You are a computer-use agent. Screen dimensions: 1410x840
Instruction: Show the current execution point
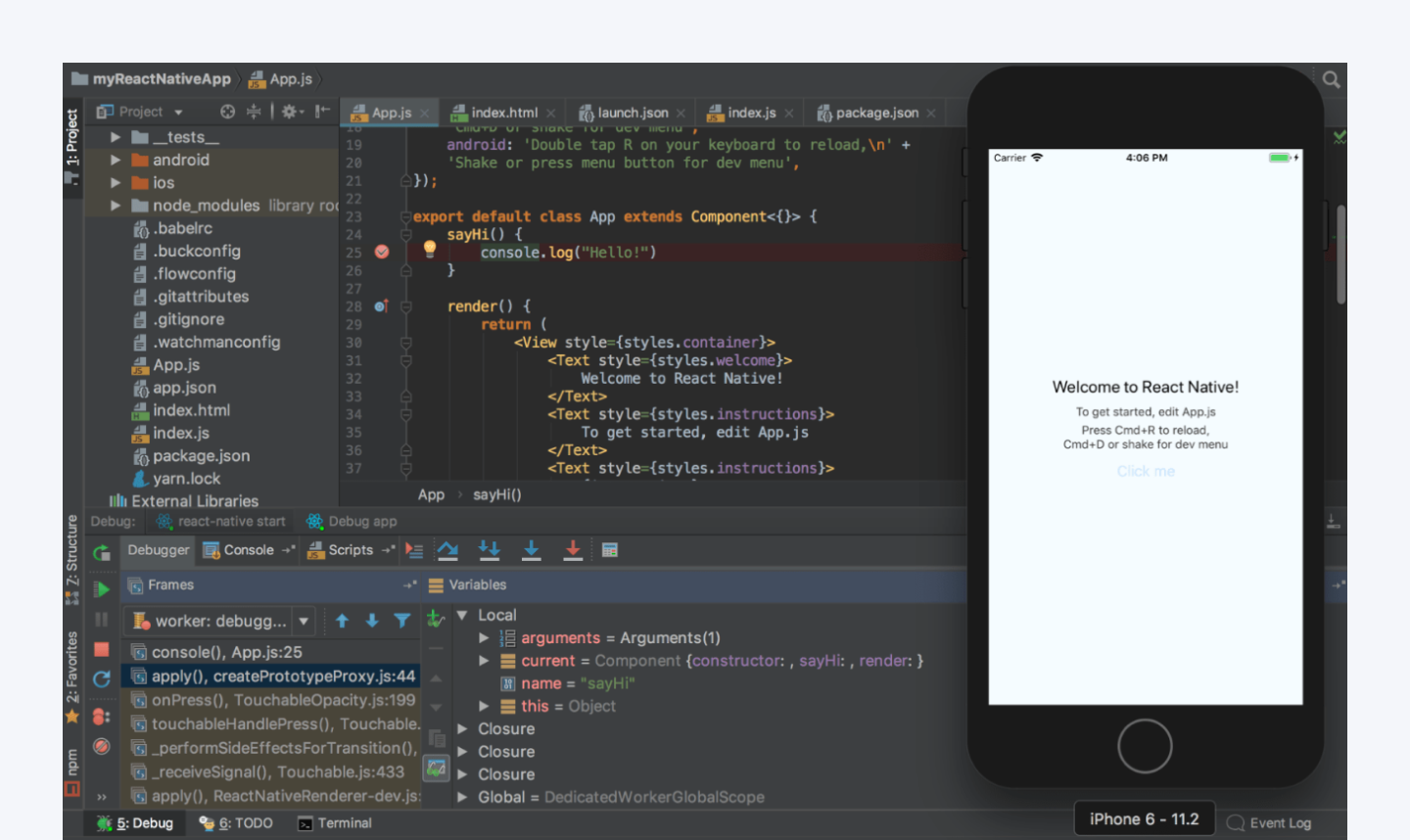tap(413, 549)
